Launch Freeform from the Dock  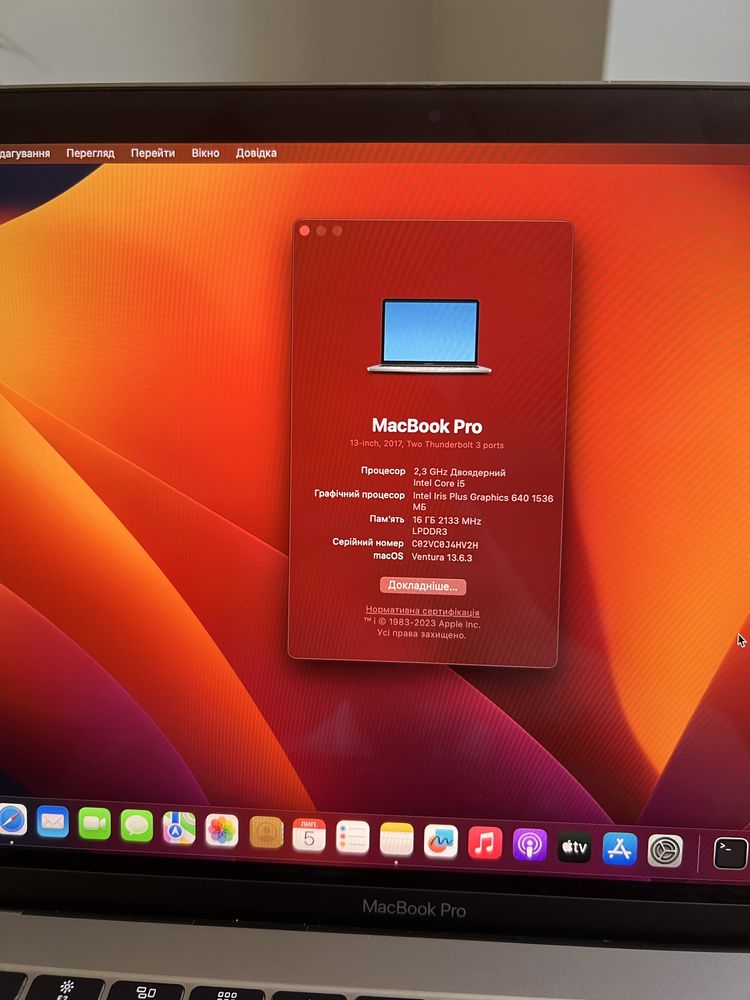click(441, 841)
